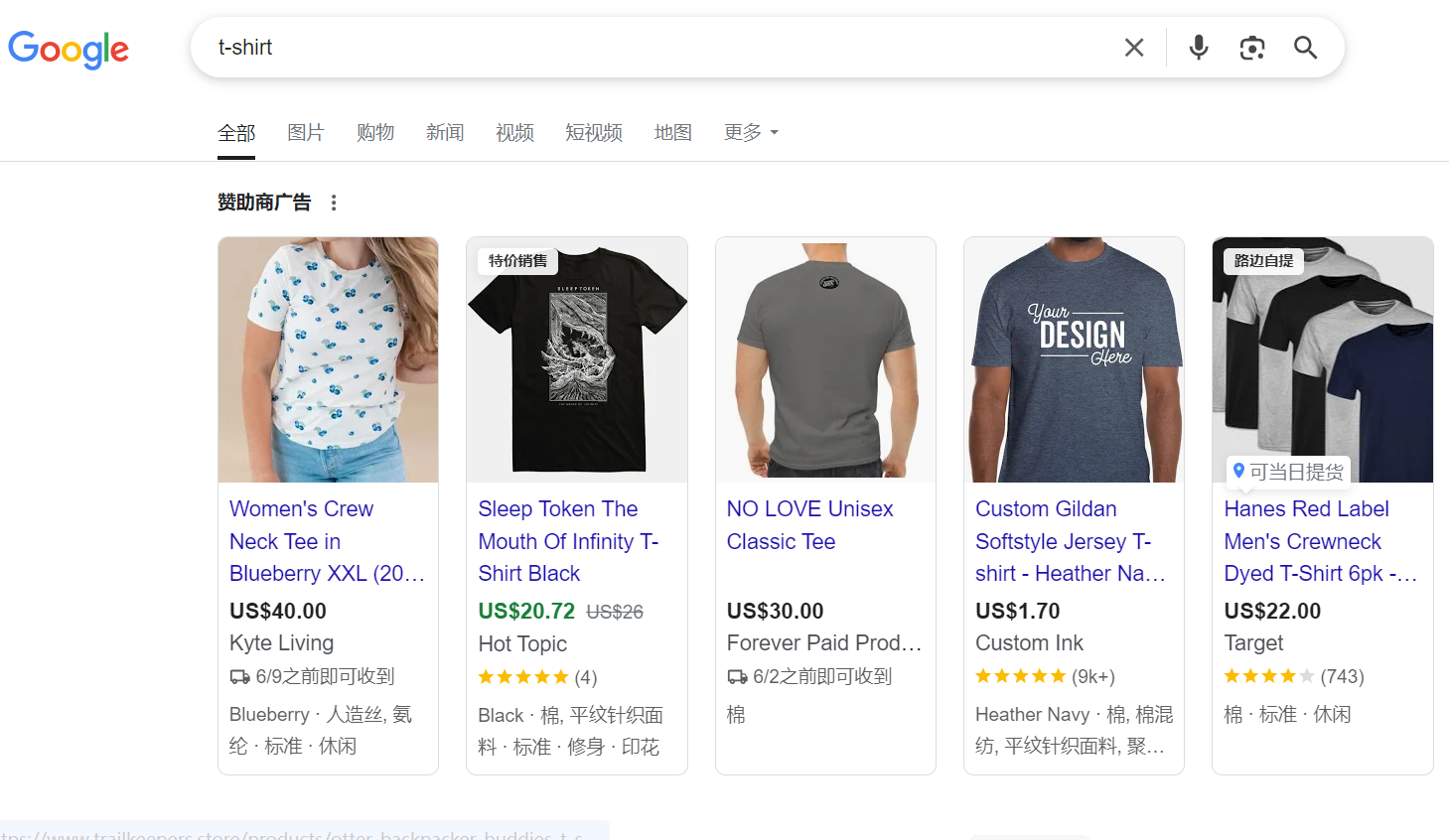Open the Hanes multi-pack shirts image
The width and height of the screenshot is (1449, 840).
pyautogui.click(x=1323, y=359)
